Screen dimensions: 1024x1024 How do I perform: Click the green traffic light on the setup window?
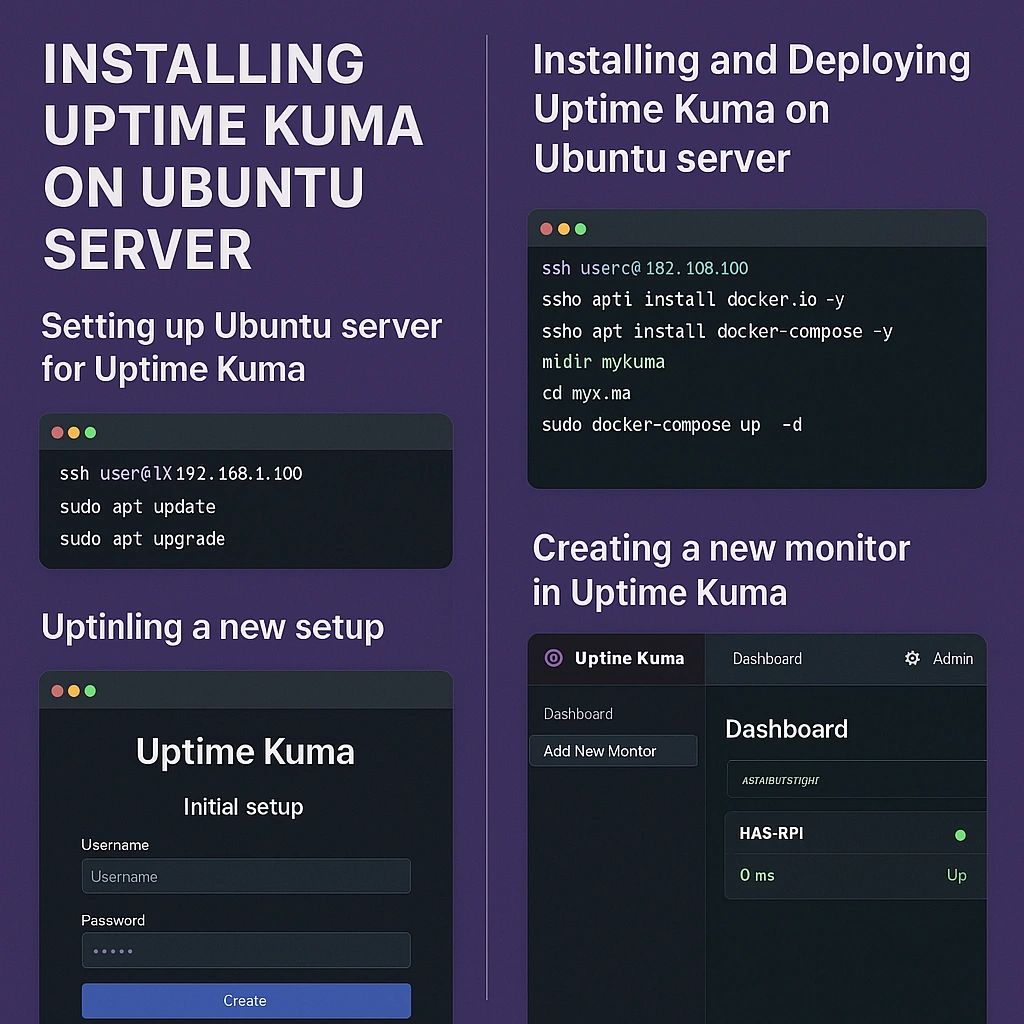[x=91, y=690]
